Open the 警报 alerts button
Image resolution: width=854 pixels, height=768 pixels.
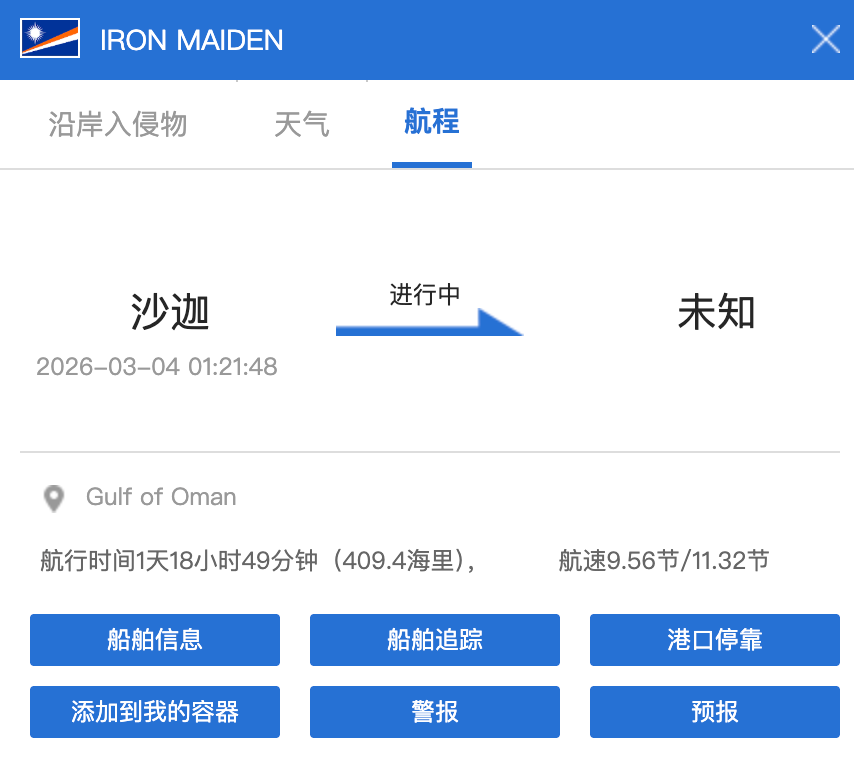coord(434,712)
